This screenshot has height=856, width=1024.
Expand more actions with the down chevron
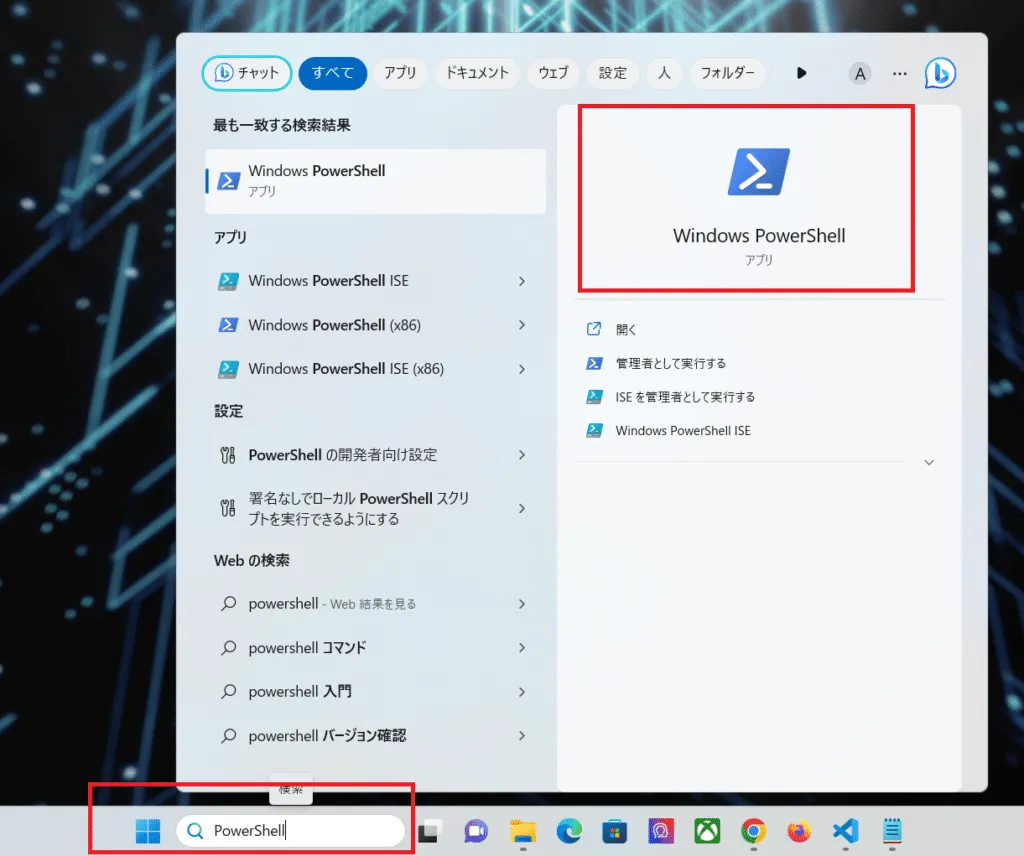(x=929, y=462)
